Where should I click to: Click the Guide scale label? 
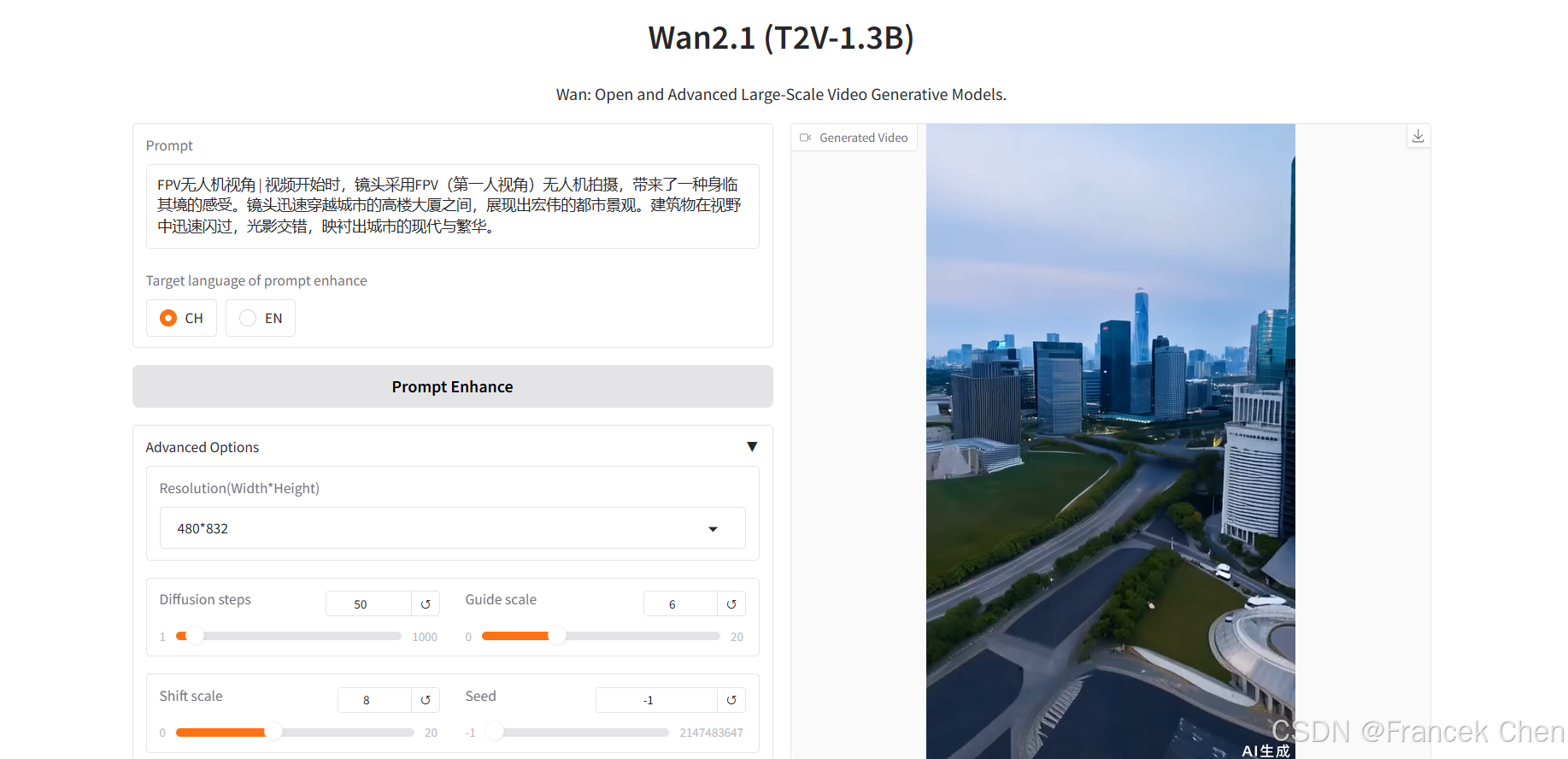(x=501, y=599)
